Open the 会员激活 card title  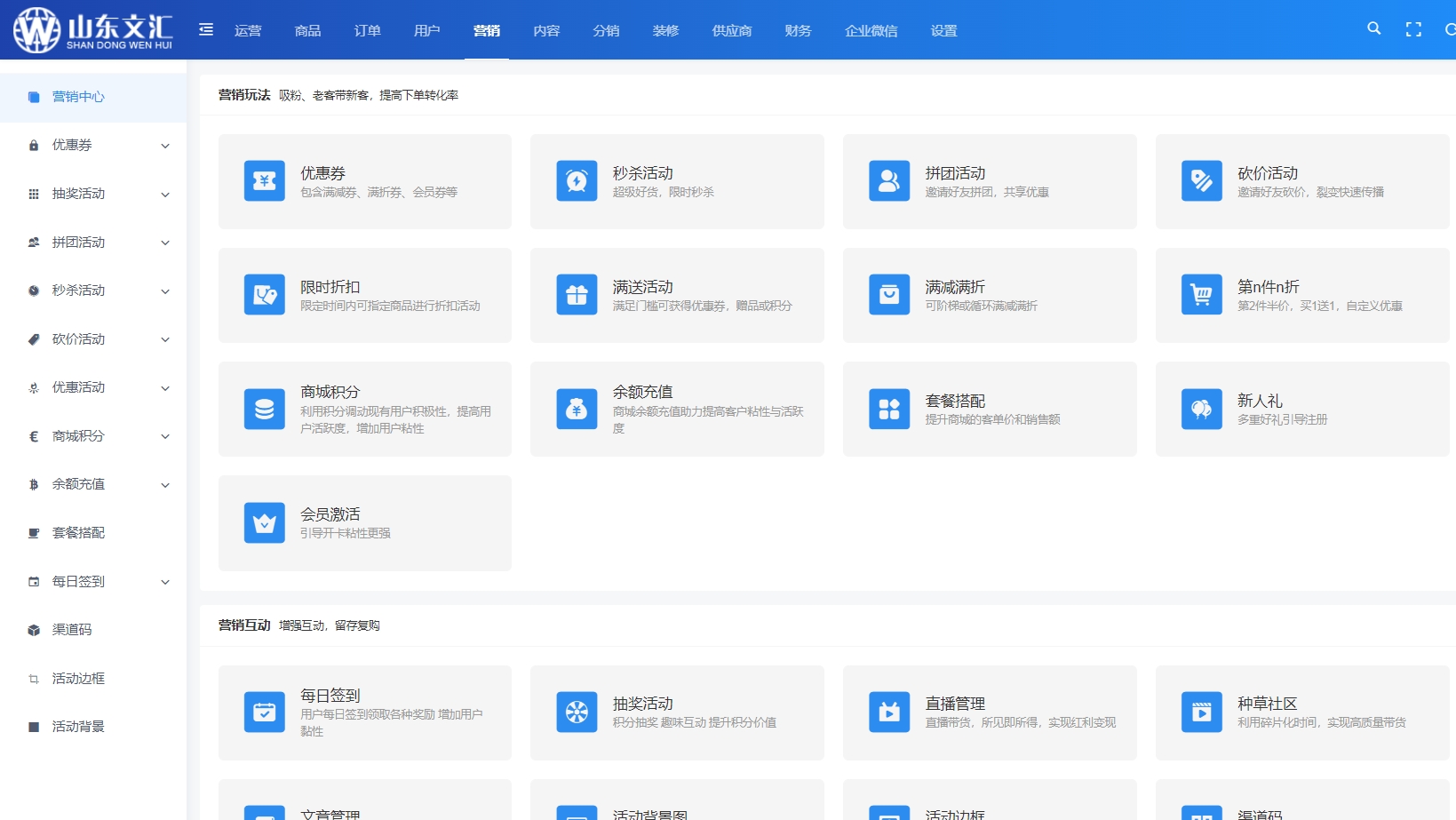click(x=330, y=514)
